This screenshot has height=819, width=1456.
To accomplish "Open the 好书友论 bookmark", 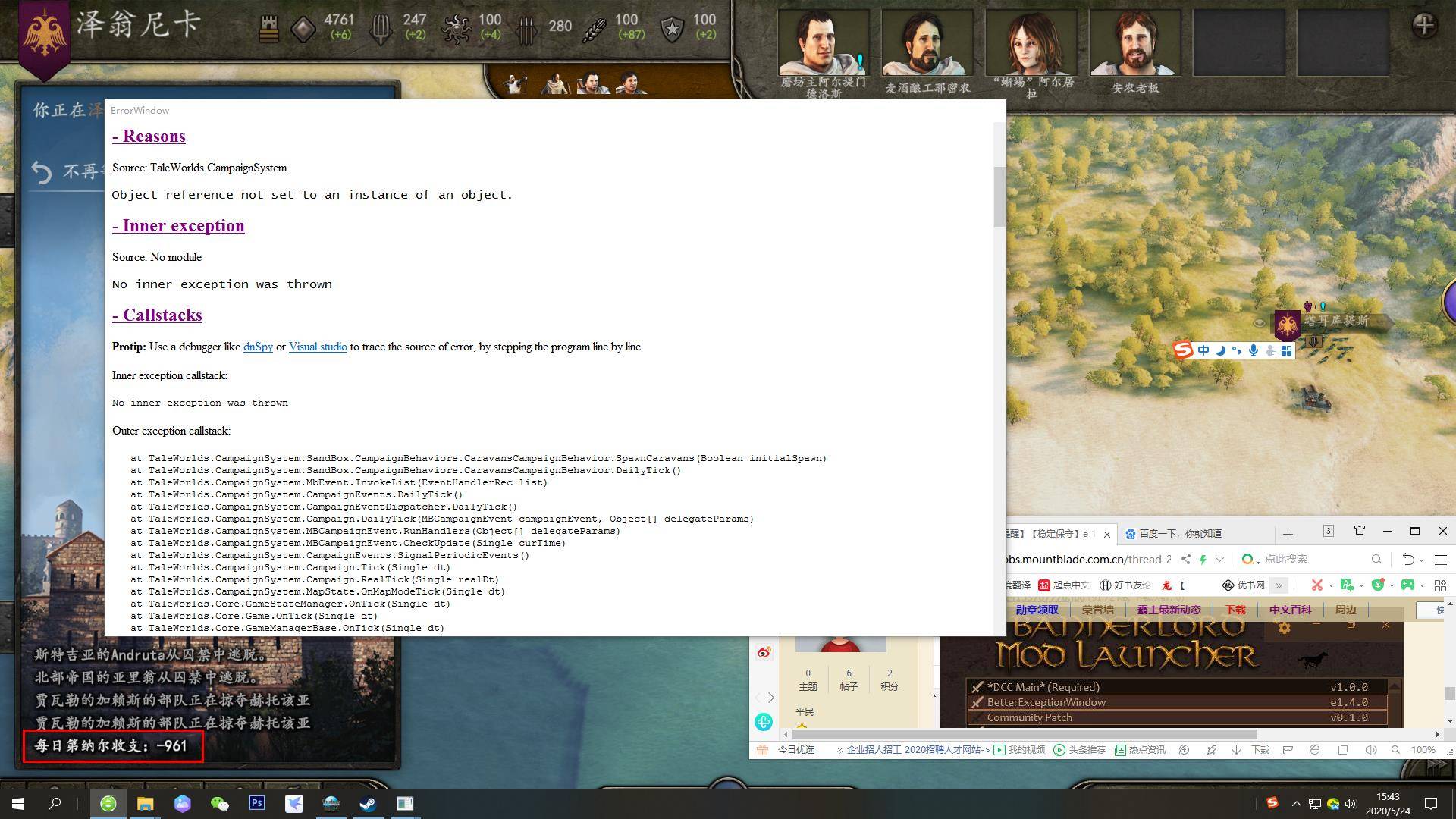I will pyautogui.click(x=1125, y=585).
